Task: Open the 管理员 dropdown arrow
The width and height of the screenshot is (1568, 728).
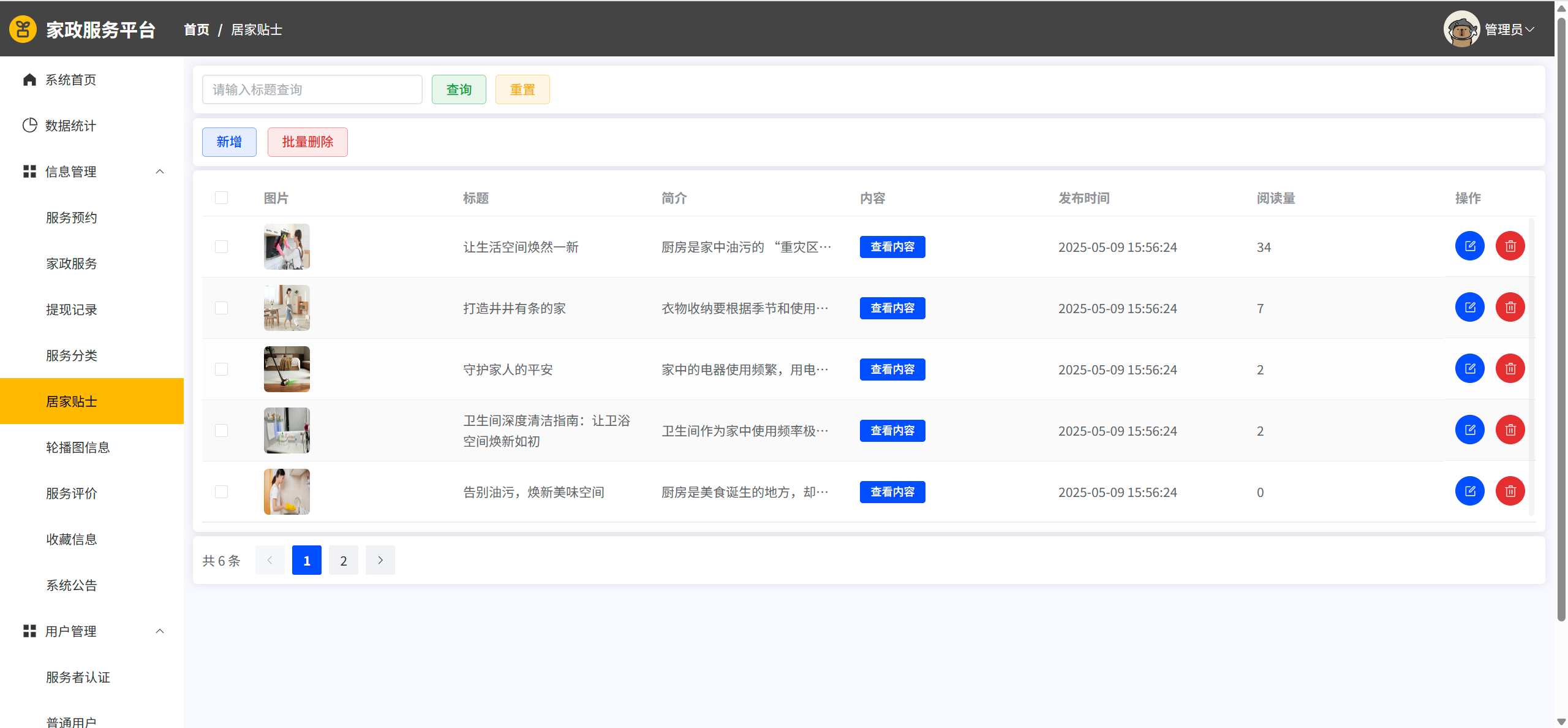Action: tap(1530, 29)
